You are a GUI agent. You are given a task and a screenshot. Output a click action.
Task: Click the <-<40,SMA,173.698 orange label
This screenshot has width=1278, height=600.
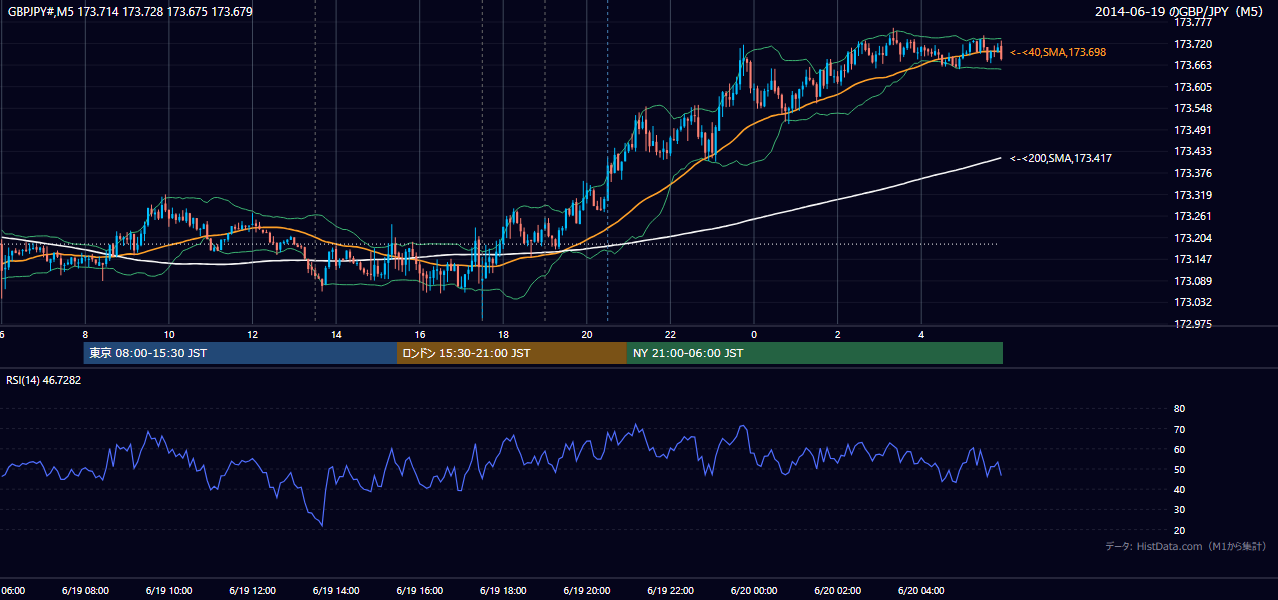tap(1058, 52)
